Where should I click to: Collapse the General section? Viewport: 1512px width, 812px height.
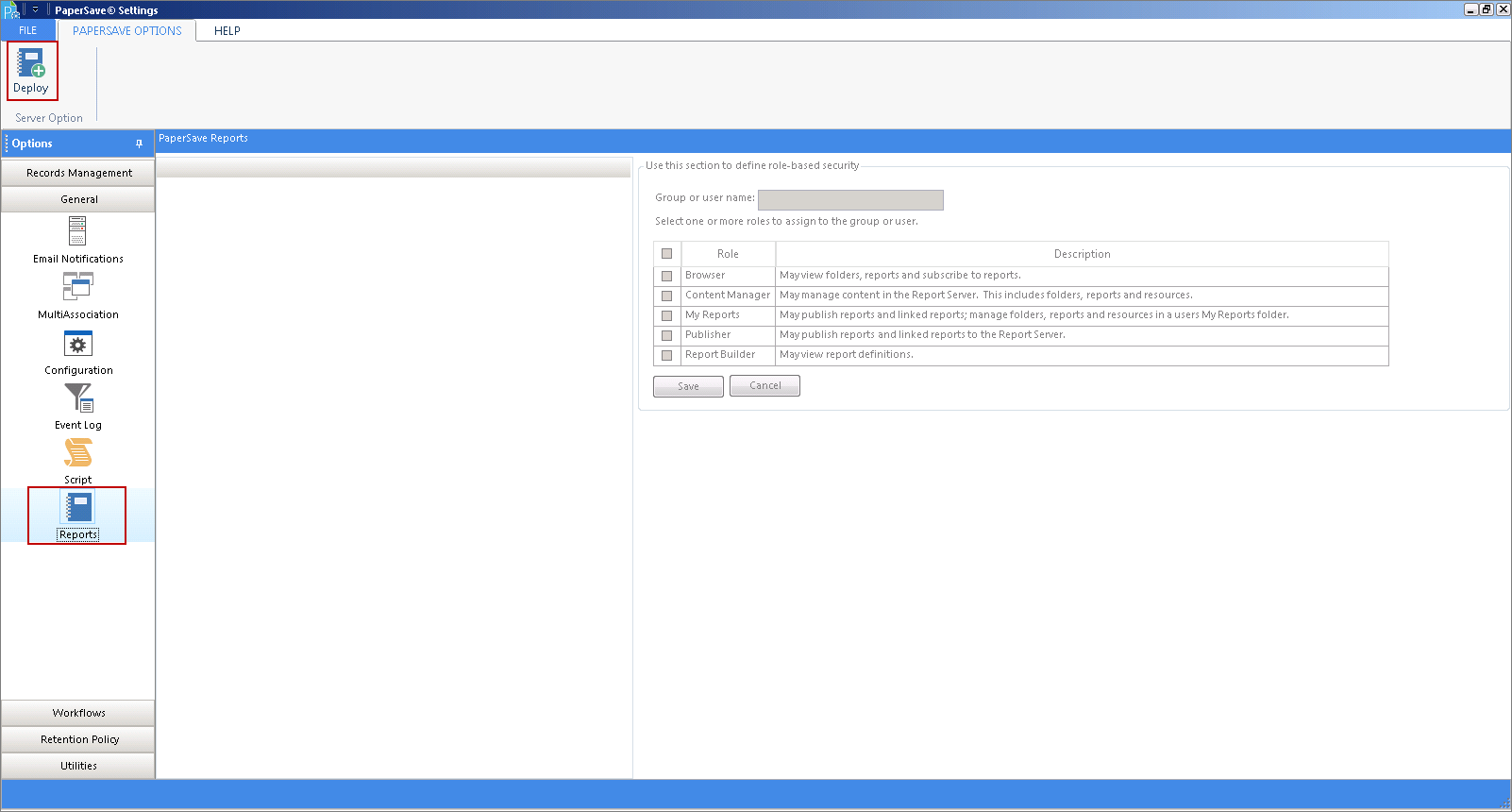[x=78, y=199]
